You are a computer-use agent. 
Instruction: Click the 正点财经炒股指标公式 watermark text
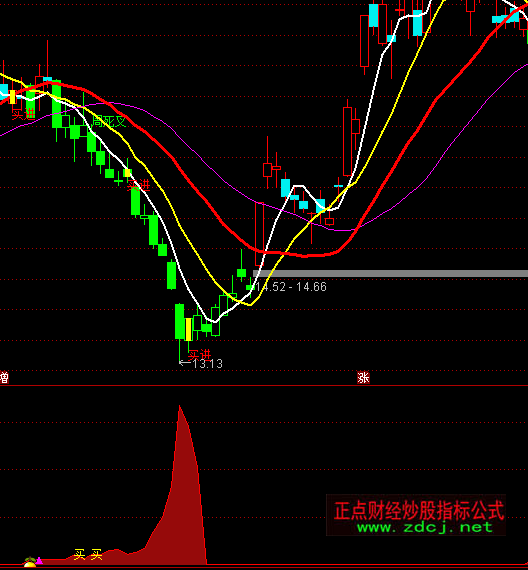tap(419, 510)
